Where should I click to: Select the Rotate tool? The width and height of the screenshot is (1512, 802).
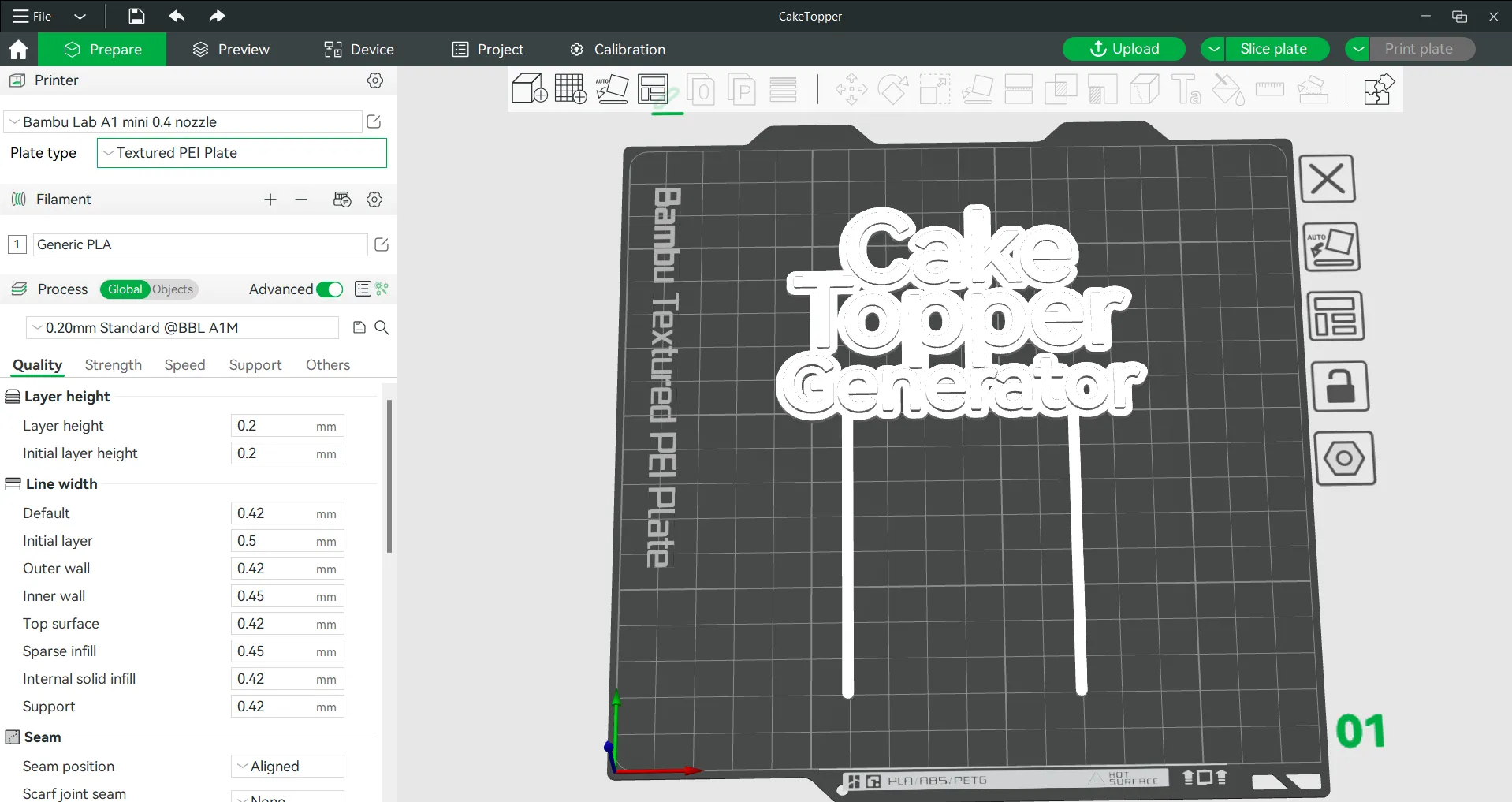coord(892,89)
